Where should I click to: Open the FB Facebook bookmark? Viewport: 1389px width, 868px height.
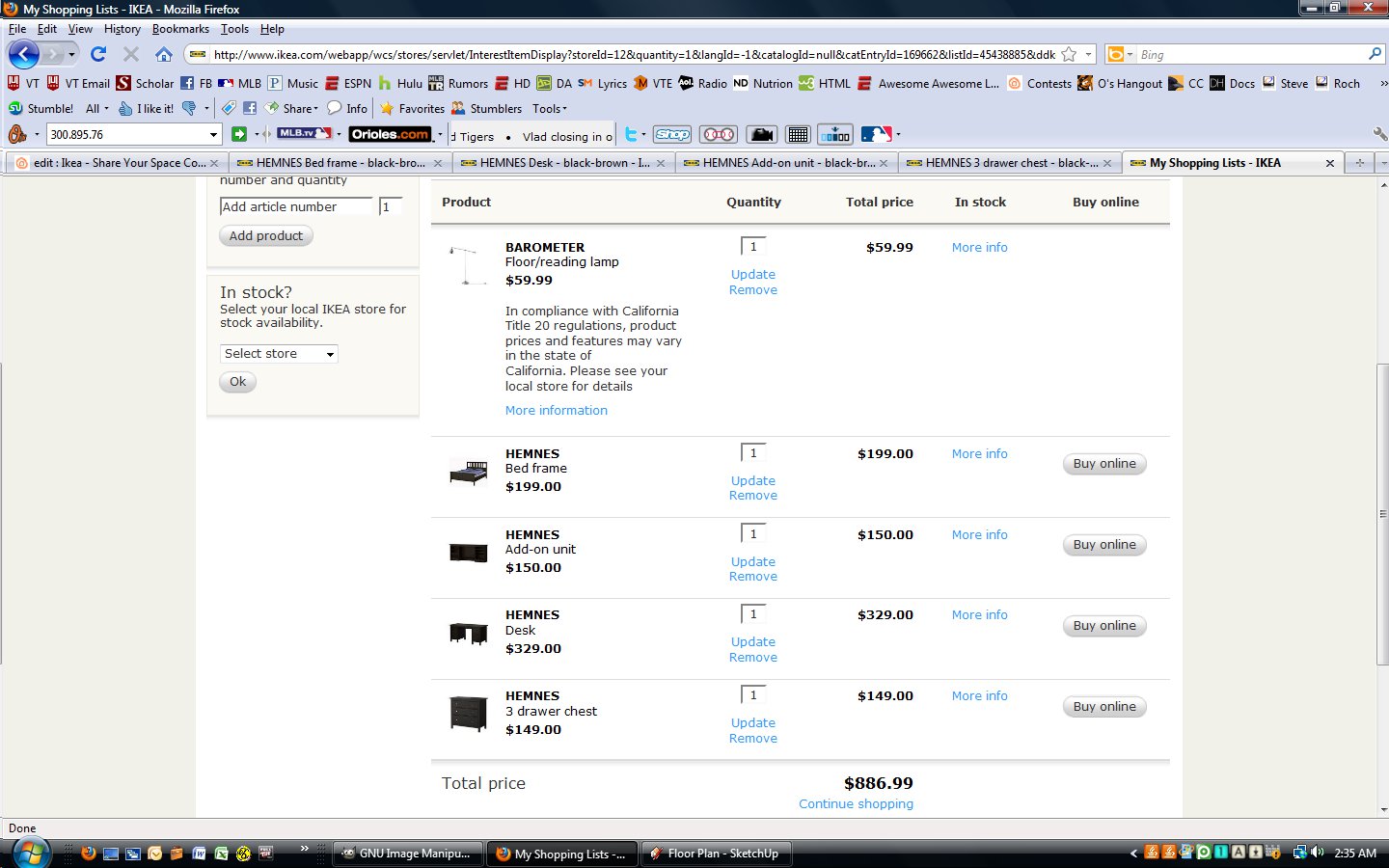196,83
